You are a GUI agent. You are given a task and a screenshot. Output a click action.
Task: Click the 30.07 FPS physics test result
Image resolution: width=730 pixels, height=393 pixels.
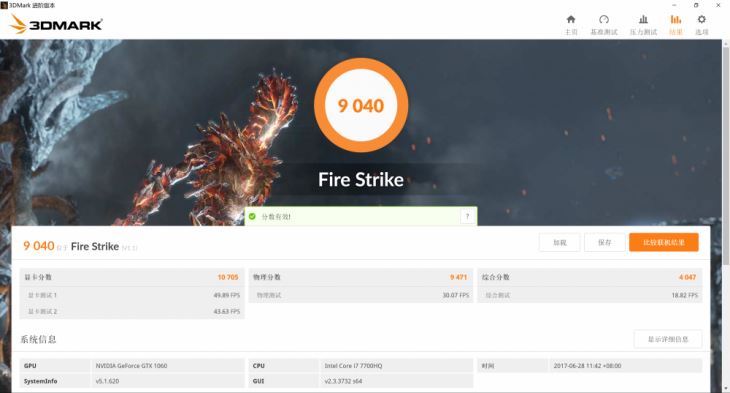tap(456, 295)
